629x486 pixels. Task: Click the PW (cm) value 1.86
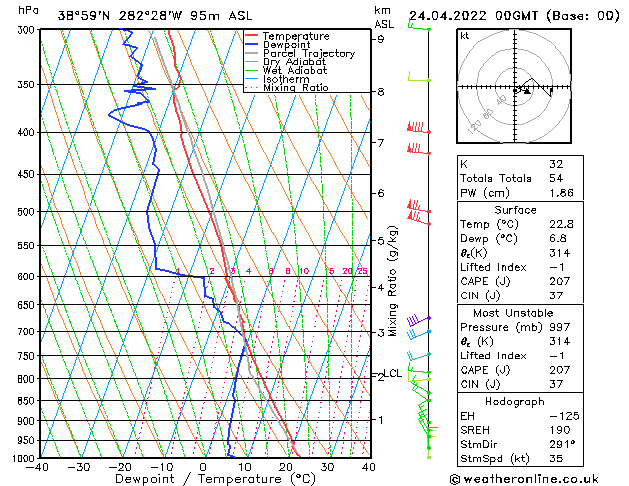[x=561, y=193]
